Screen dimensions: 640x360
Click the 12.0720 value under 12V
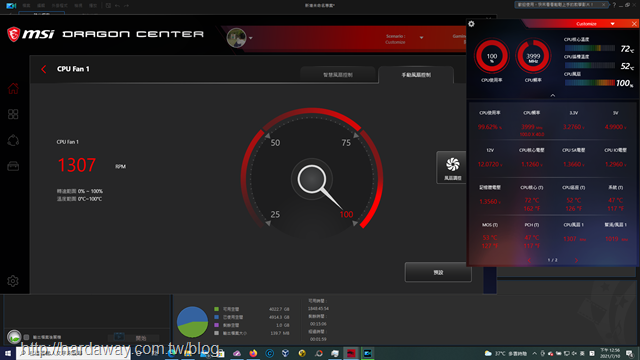coord(489,164)
